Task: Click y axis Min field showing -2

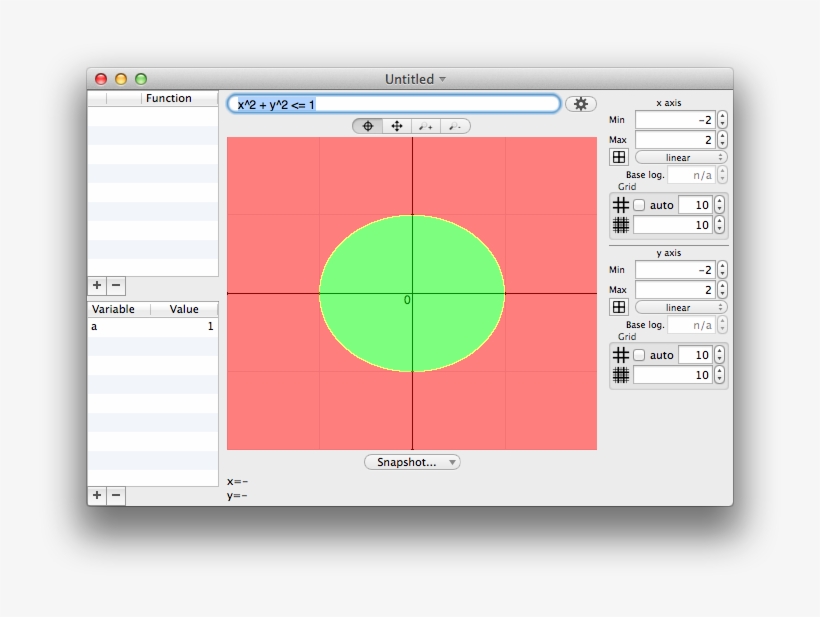Action: 675,270
